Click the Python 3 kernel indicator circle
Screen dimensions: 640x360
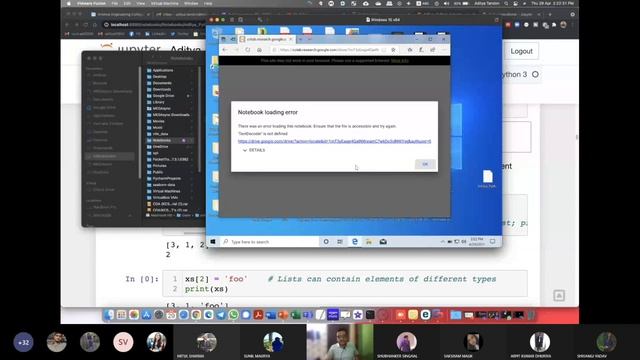(535, 74)
